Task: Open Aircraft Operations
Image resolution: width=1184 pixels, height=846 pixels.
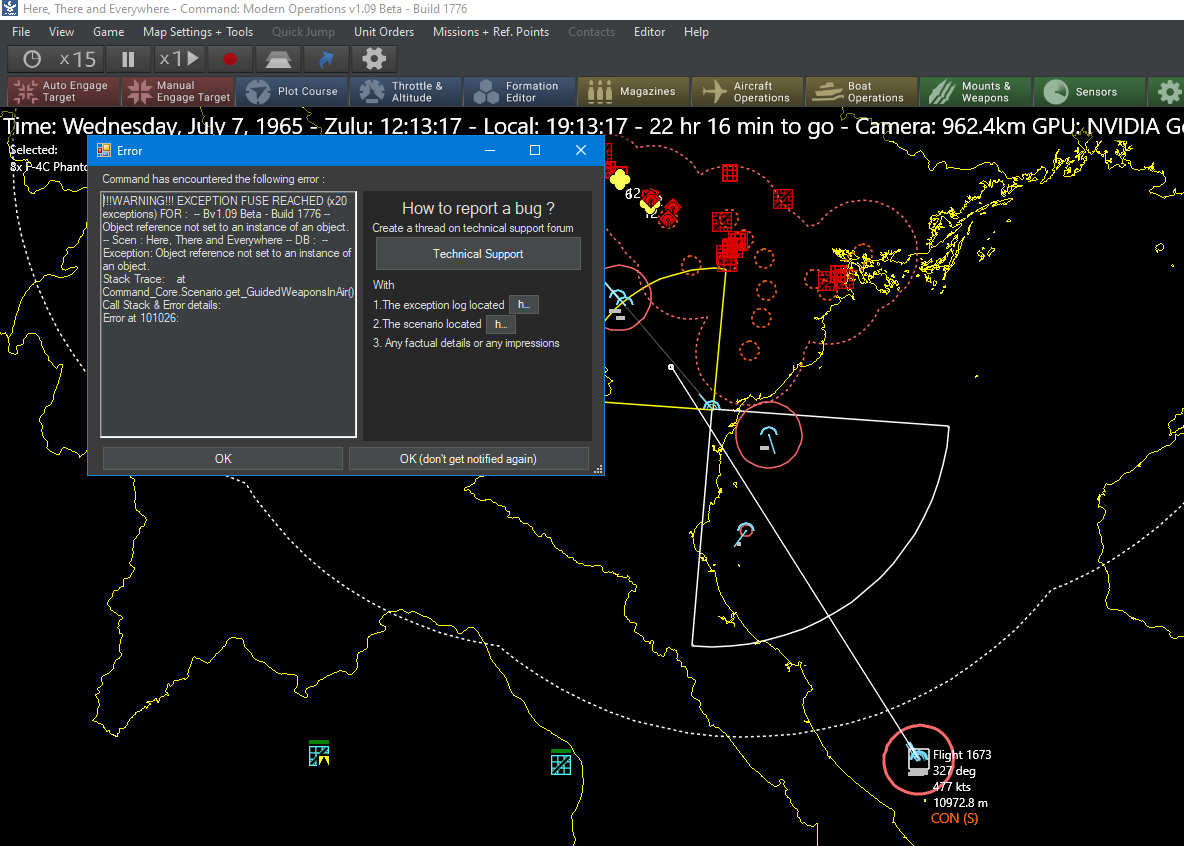Action: 747,92
